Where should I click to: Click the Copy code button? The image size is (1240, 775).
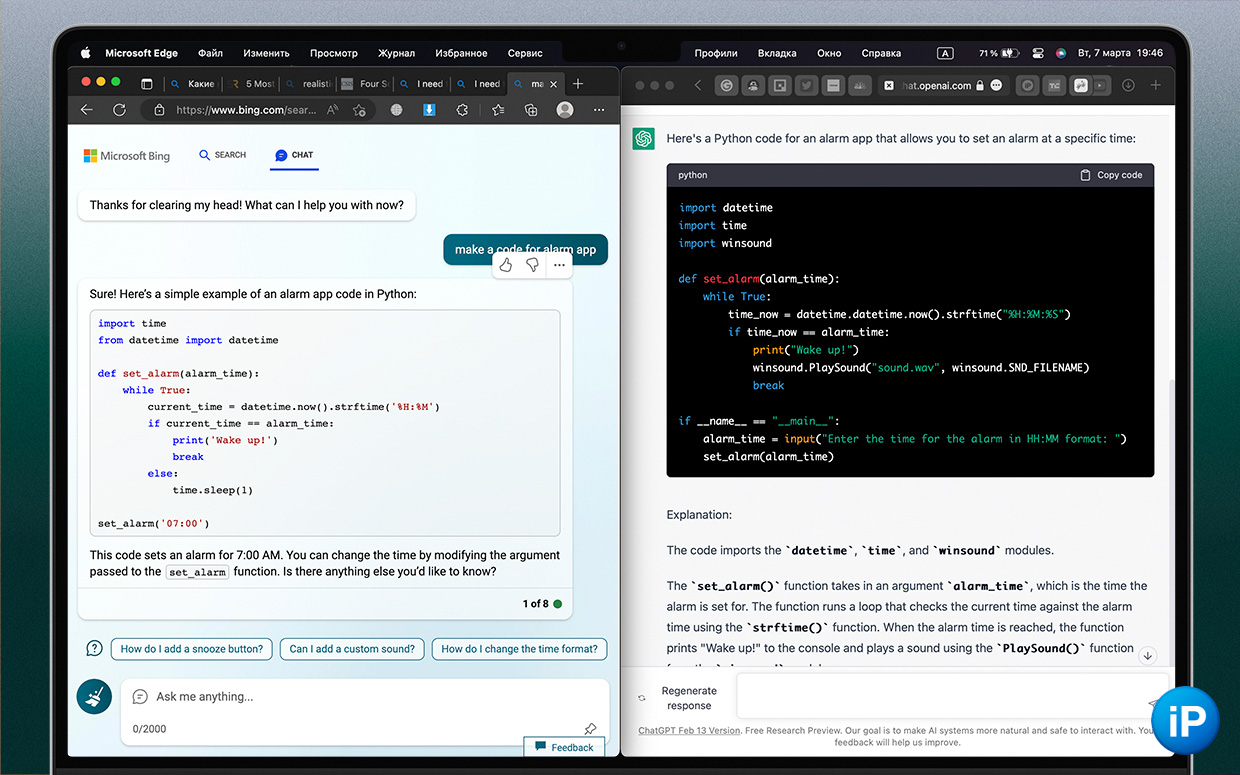[x=1110, y=175]
